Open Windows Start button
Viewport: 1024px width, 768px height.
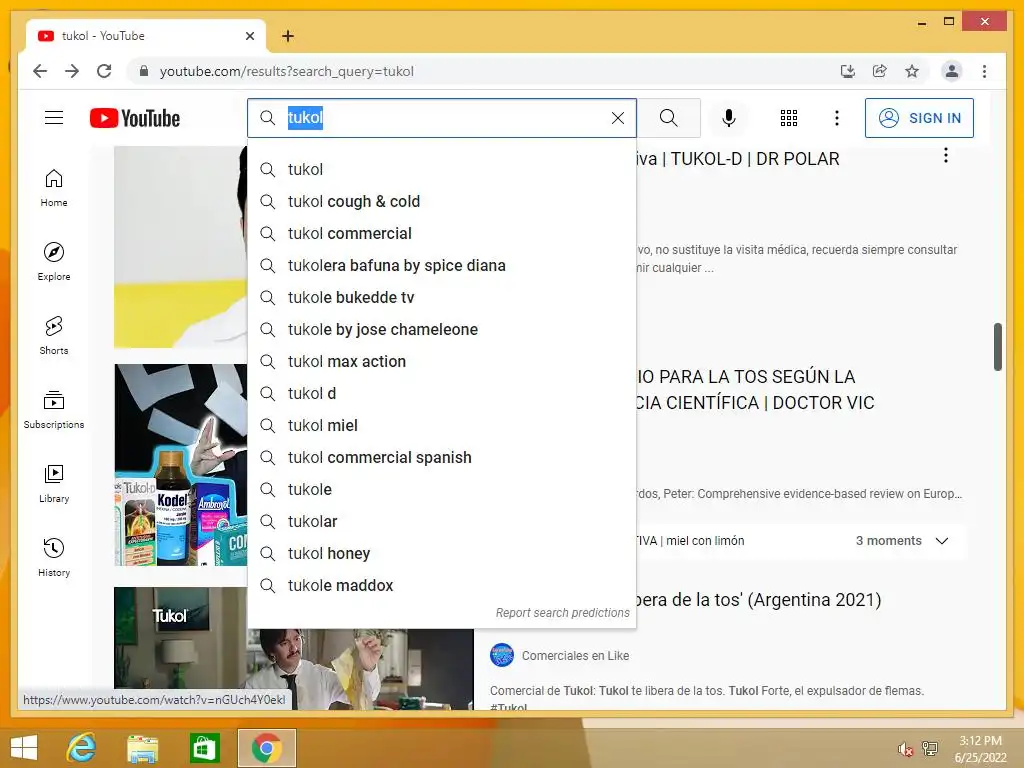click(x=24, y=748)
